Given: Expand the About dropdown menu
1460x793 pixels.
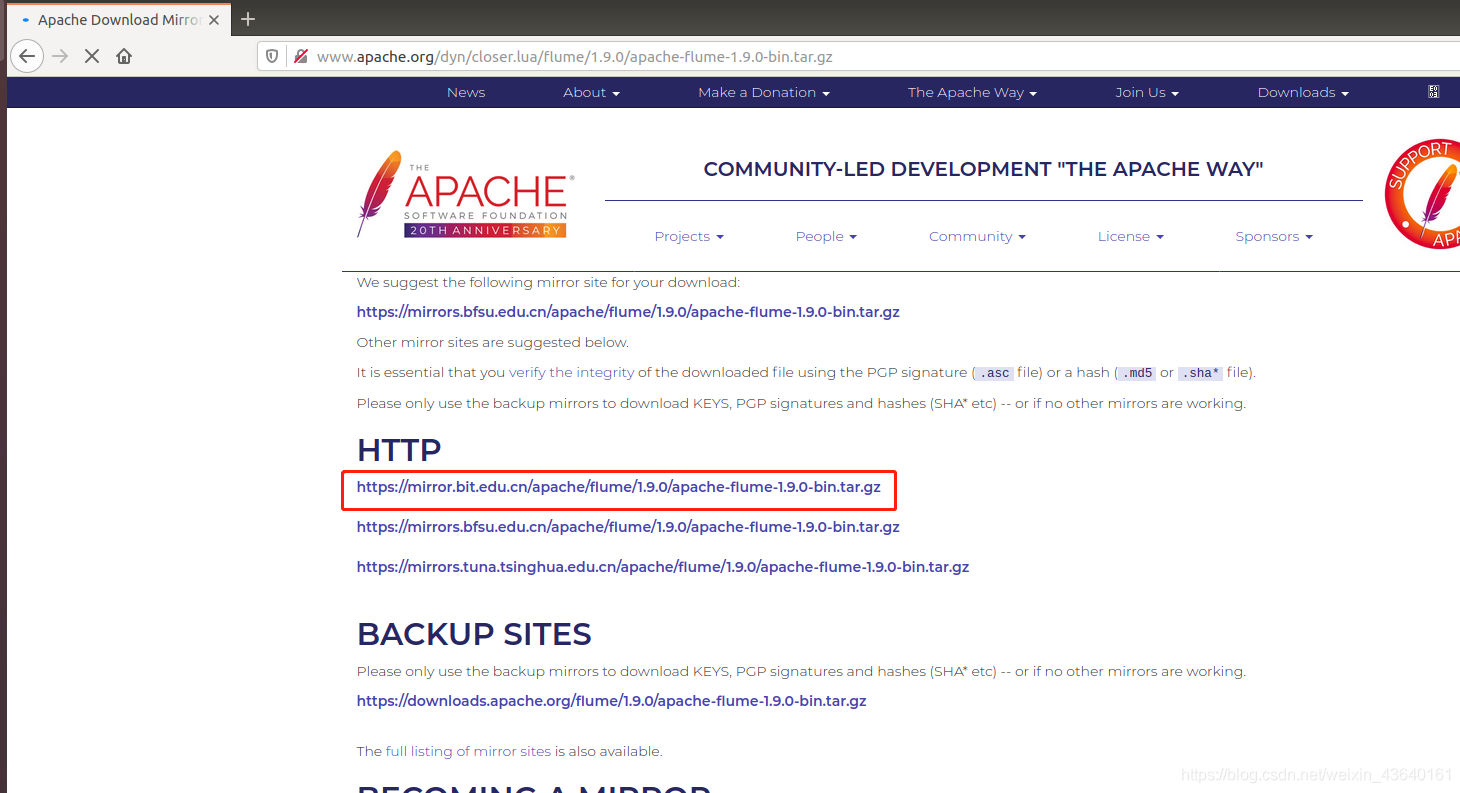Looking at the screenshot, I should tap(591, 92).
